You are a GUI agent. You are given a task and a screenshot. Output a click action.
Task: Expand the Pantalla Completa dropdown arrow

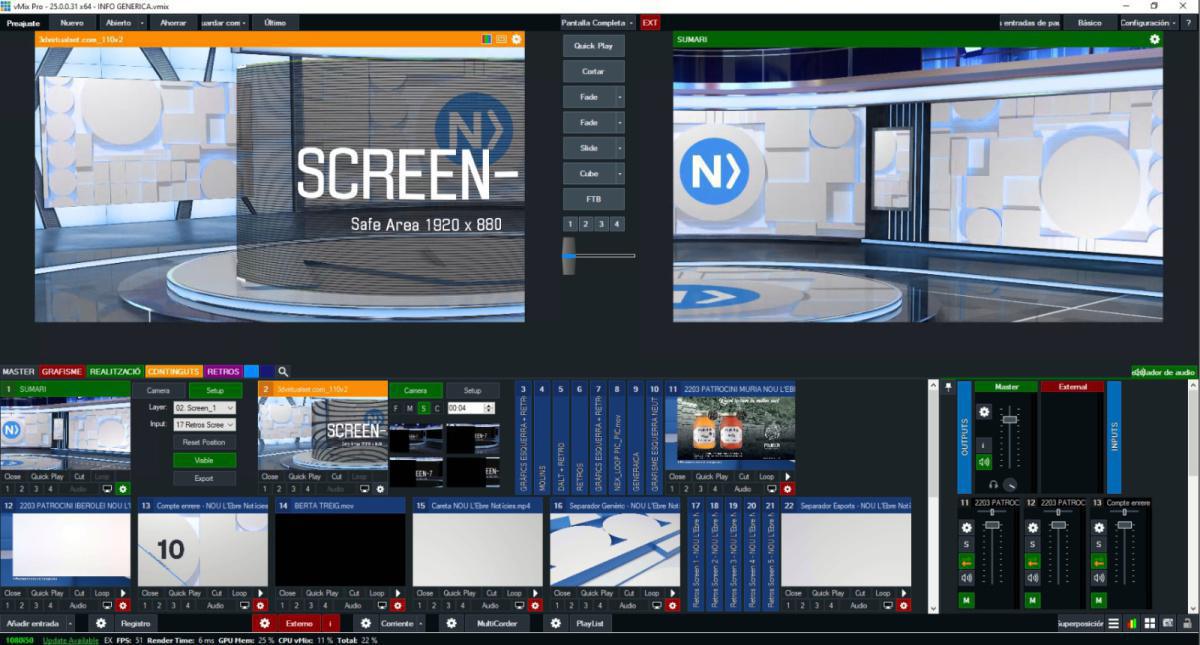632,22
